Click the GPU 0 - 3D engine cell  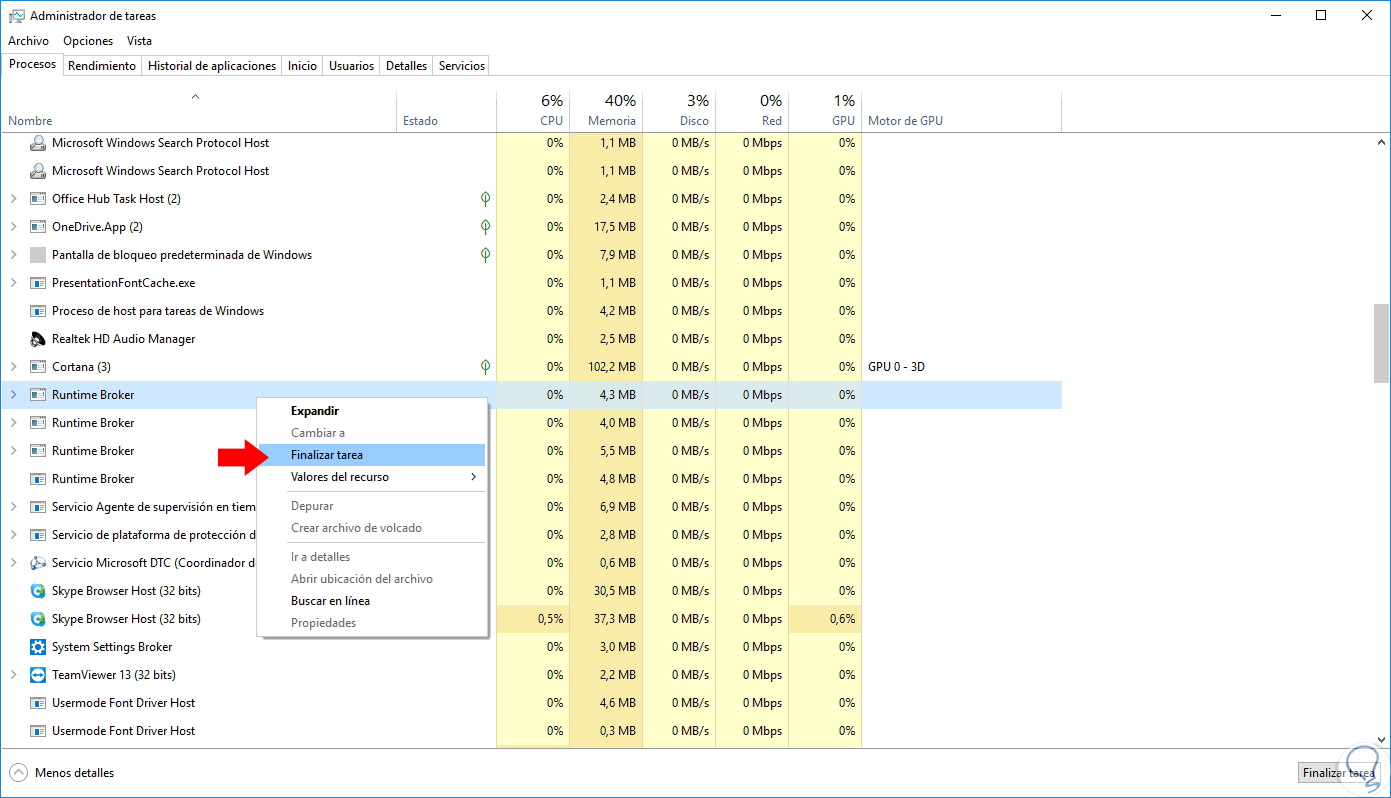click(x=897, y=367)
